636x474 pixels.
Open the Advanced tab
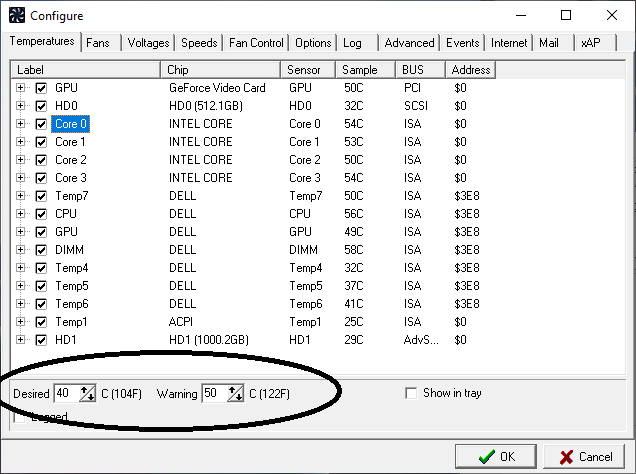pos(409,43)
